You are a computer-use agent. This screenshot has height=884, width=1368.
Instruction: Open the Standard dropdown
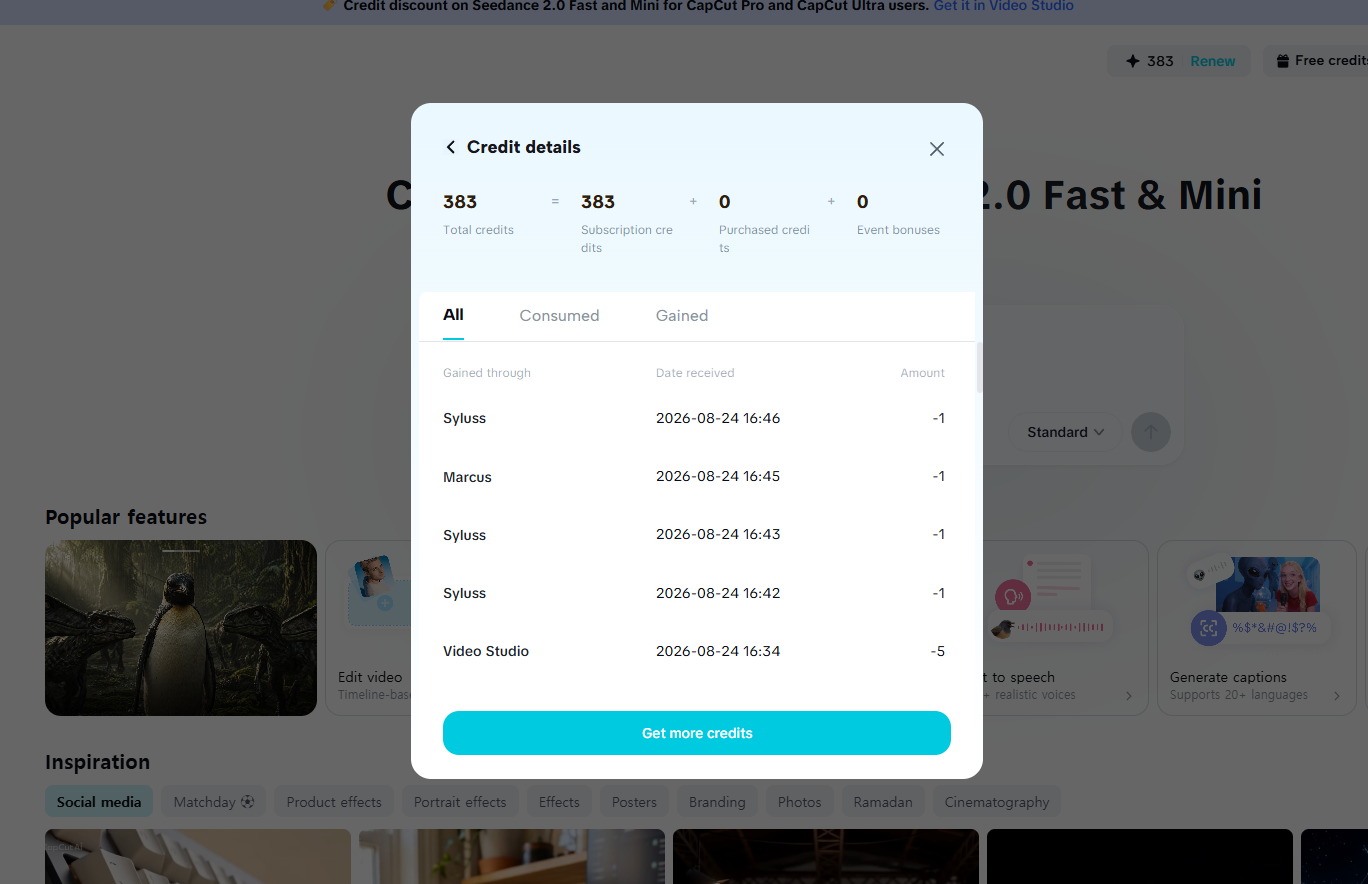(1065, 432)
